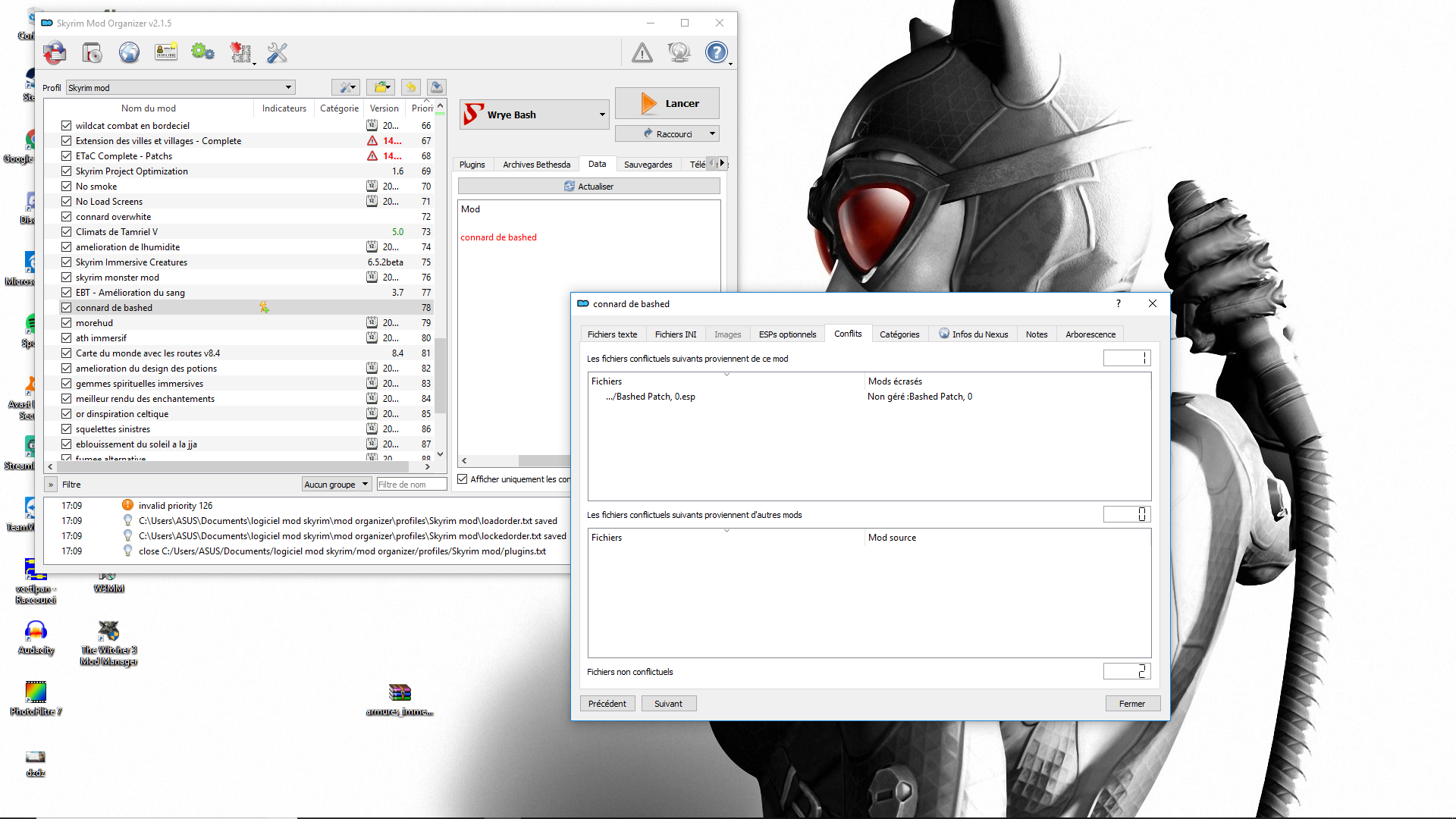
Task: Click the Infos du Nexus tab
Action: coord(974,334)
